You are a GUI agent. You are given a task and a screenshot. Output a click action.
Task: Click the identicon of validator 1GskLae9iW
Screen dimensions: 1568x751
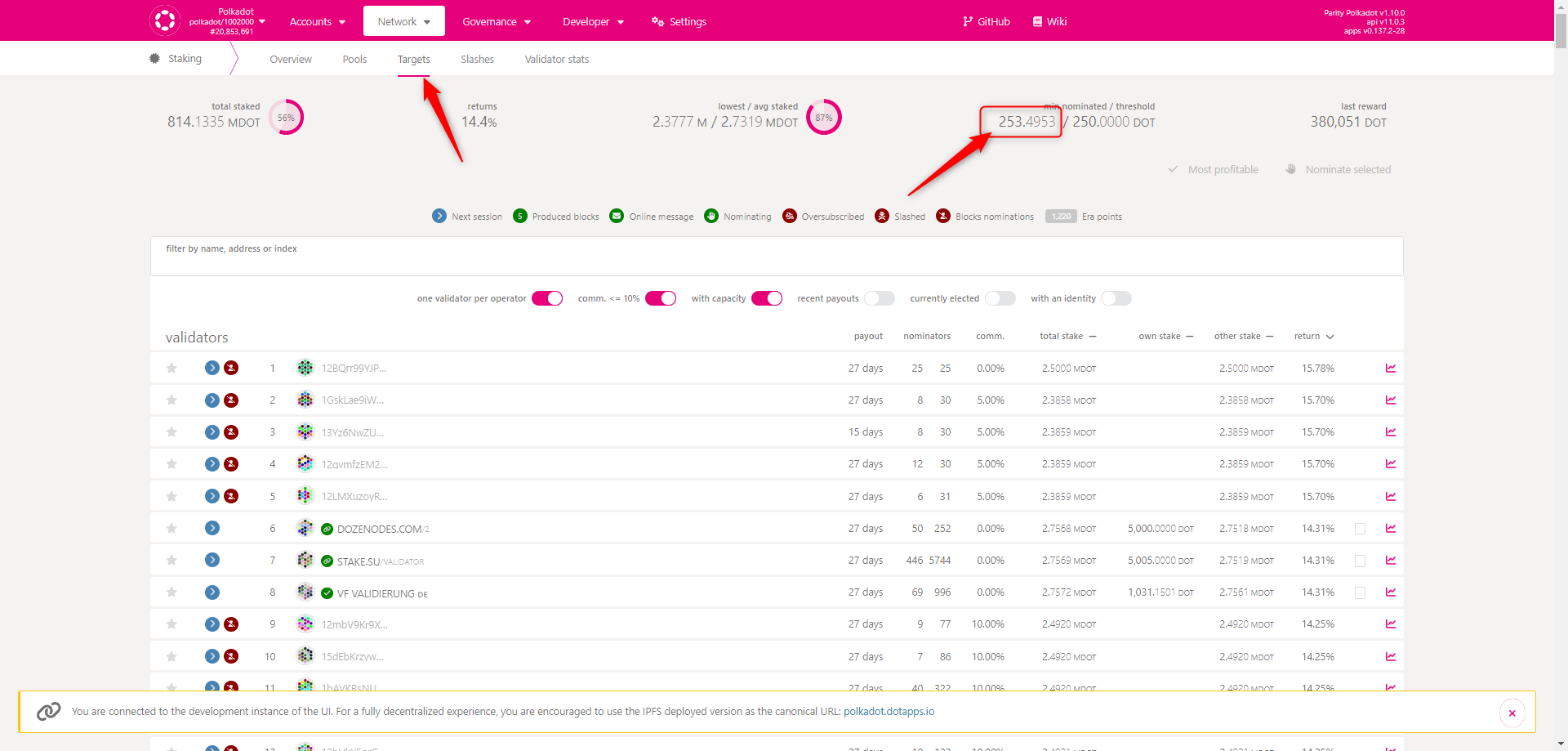(x=305, y=400)
